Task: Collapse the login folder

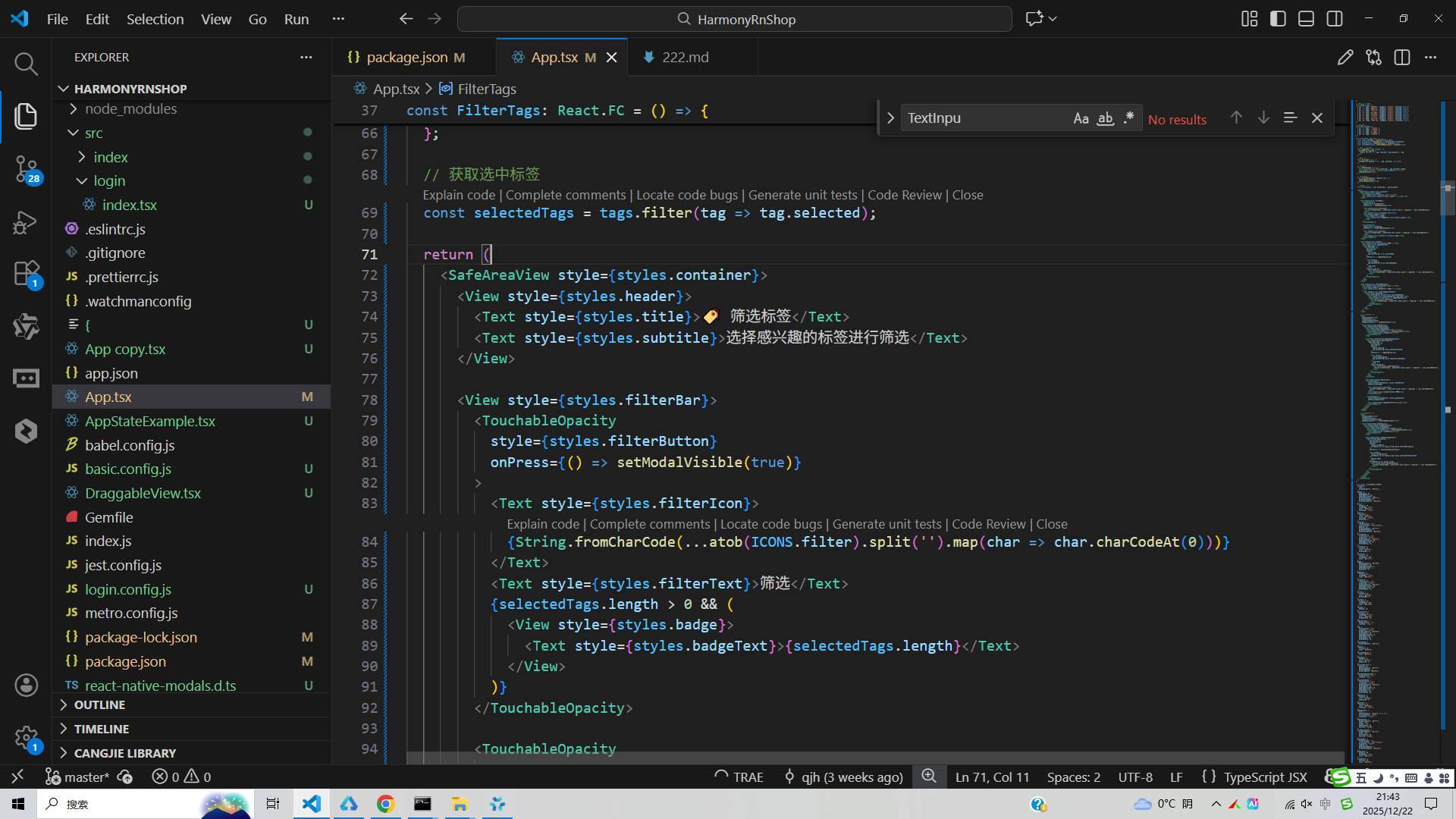Action: pyautogui.click(x=109, y=180)
